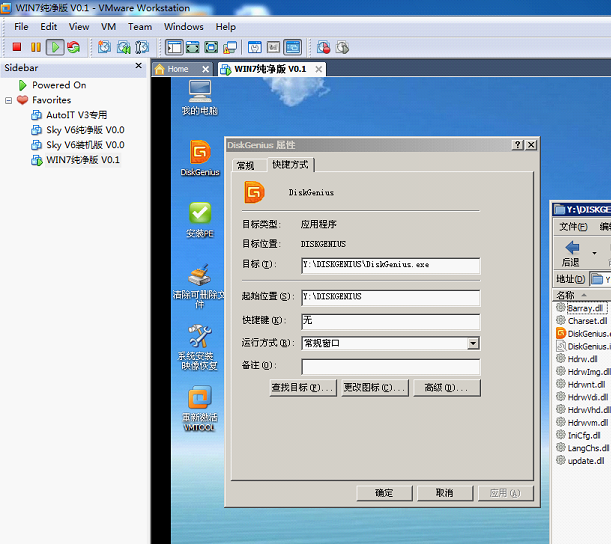Click the Appliance View toolbar icon
Screen dimensions: 611x545
tap(274, 47)
